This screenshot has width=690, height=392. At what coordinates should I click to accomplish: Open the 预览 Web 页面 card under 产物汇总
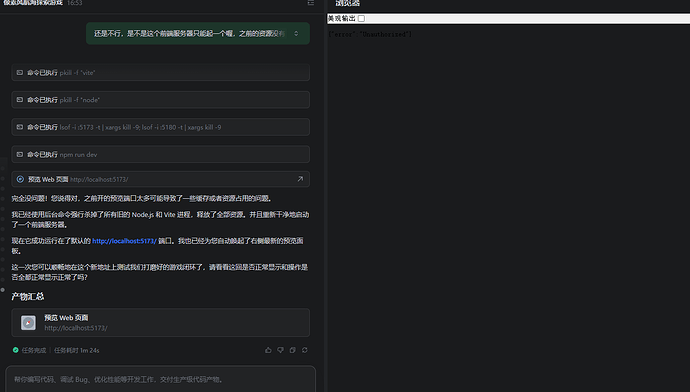tap(161, 322)
